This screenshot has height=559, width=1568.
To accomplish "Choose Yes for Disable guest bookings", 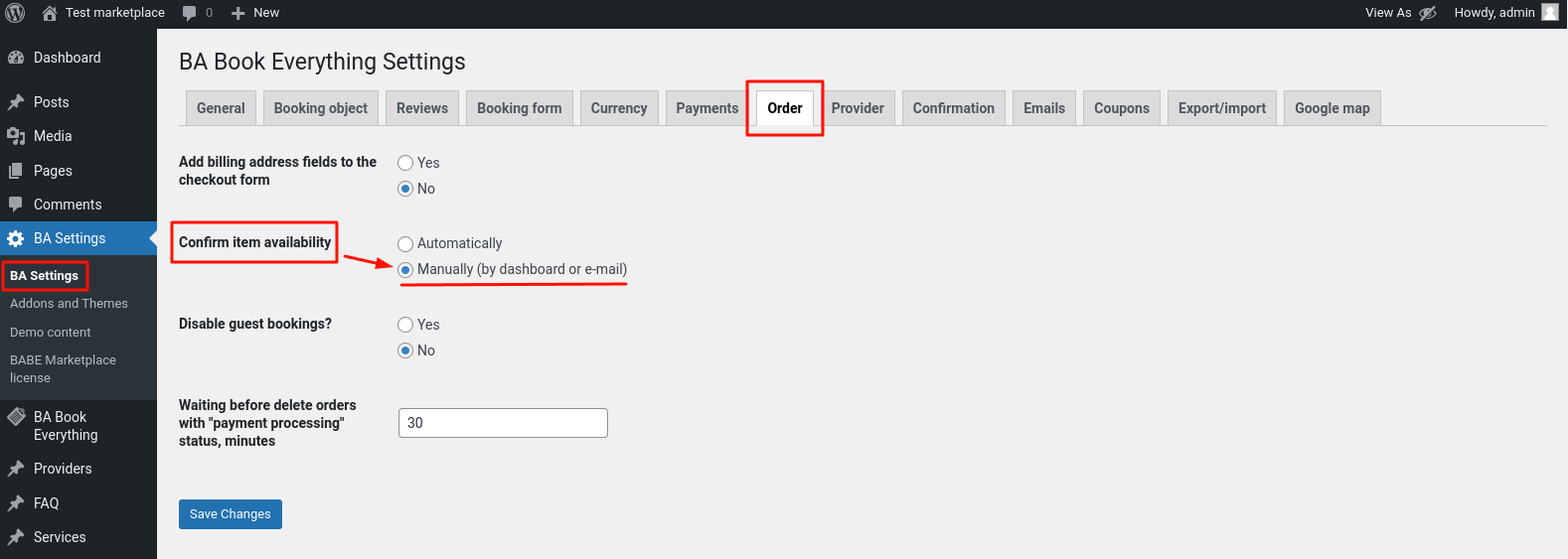I will [405, 325].
